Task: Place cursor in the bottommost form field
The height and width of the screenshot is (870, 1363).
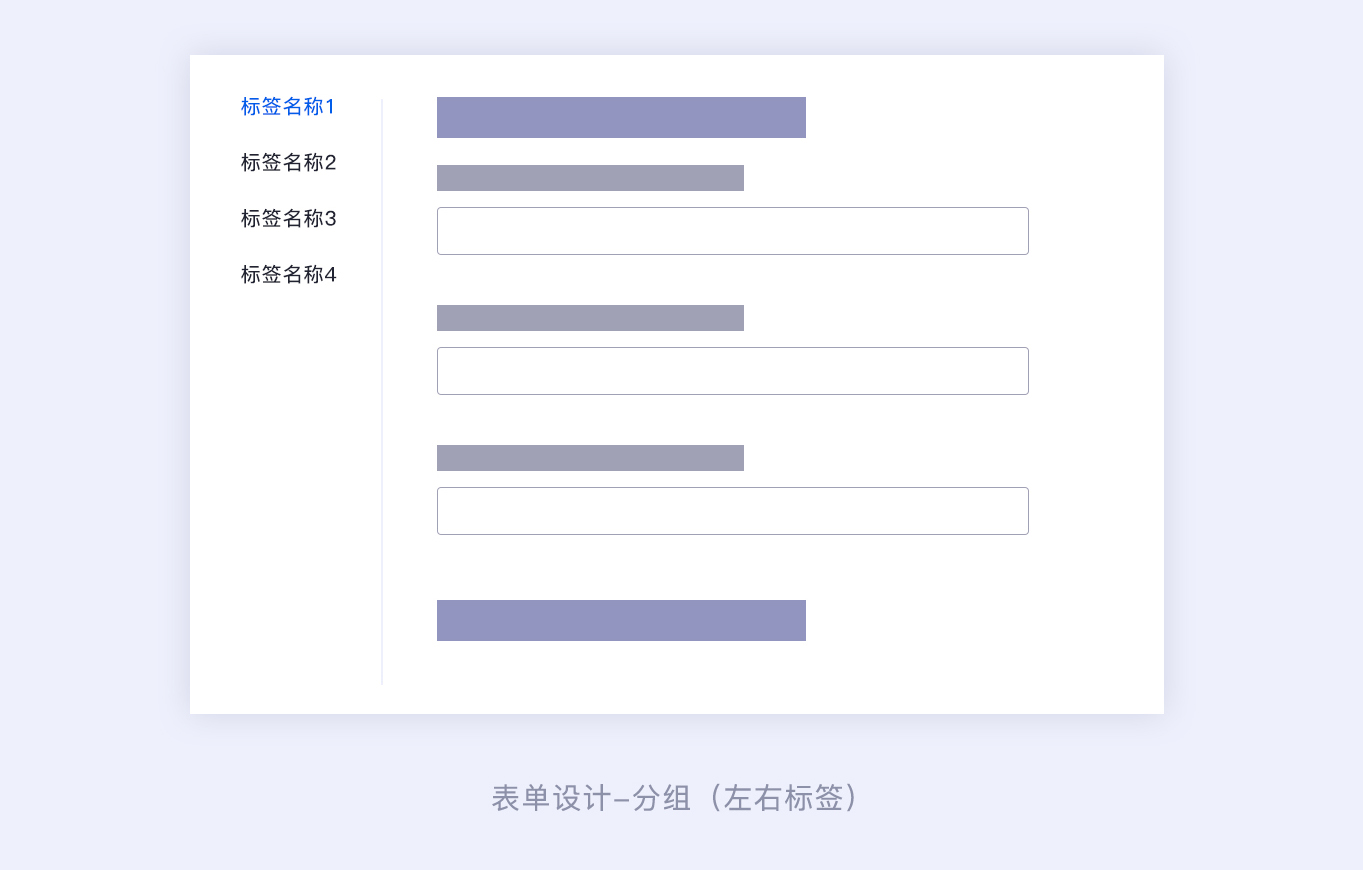Action: pos(732,511)
